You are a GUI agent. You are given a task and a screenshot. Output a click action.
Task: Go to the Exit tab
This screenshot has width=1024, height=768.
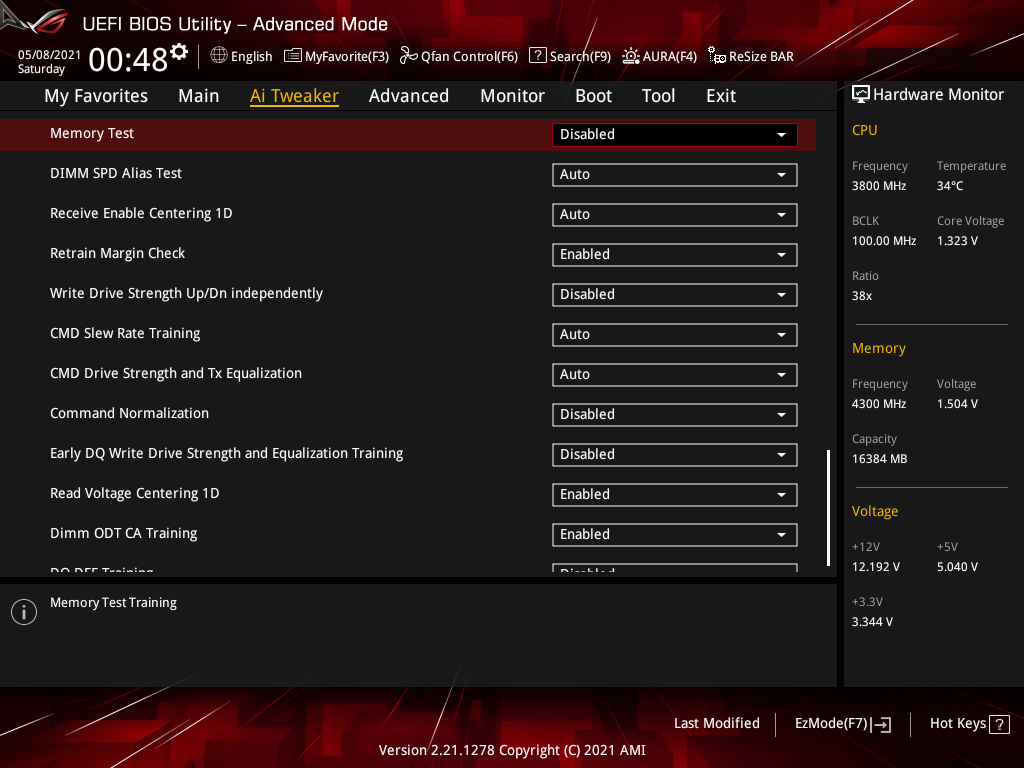721,96
